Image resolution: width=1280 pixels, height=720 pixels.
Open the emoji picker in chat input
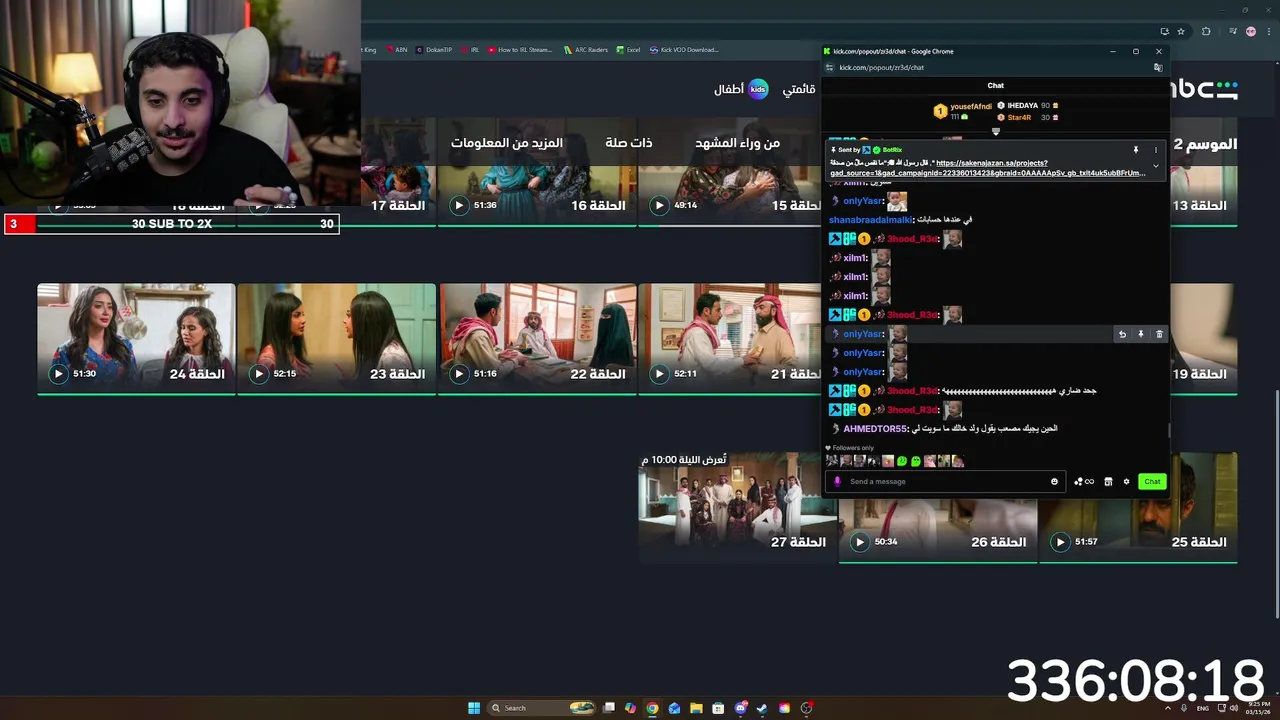tap(1054, 481)
